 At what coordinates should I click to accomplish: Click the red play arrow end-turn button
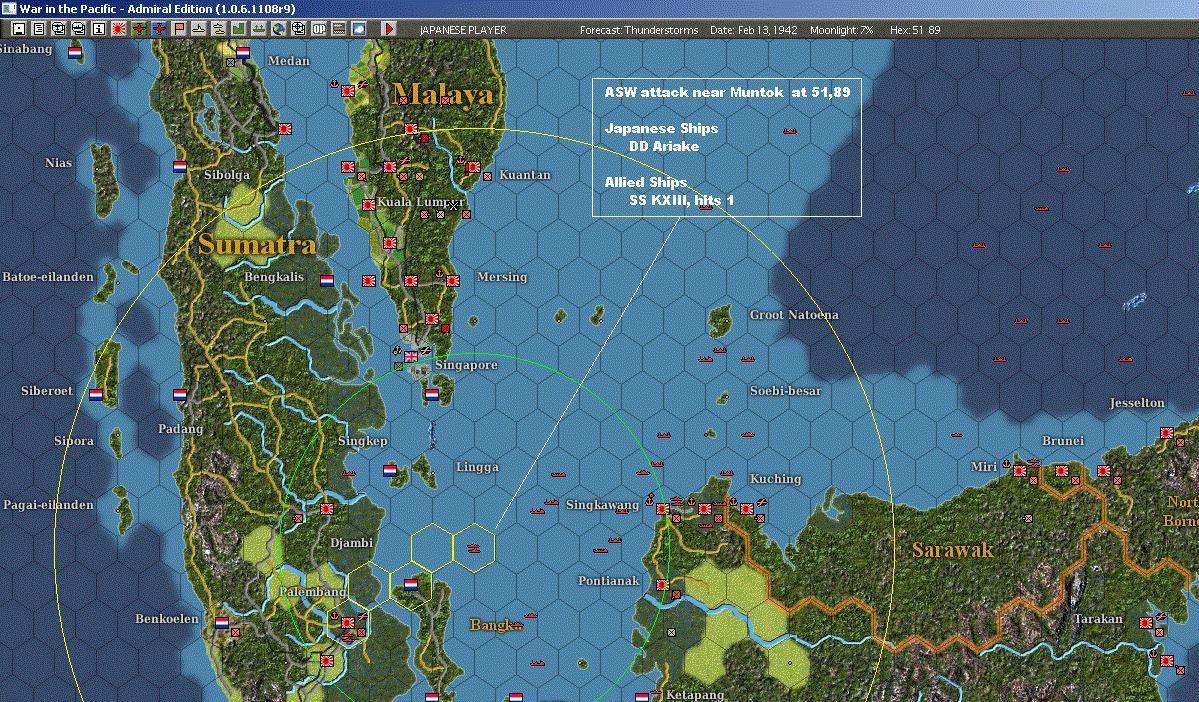(388, 29)
